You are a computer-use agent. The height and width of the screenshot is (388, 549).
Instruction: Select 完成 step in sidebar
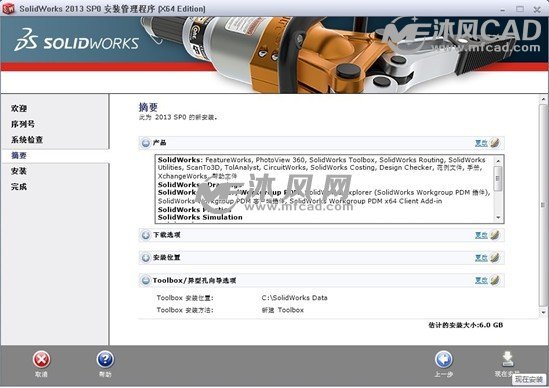19,187
